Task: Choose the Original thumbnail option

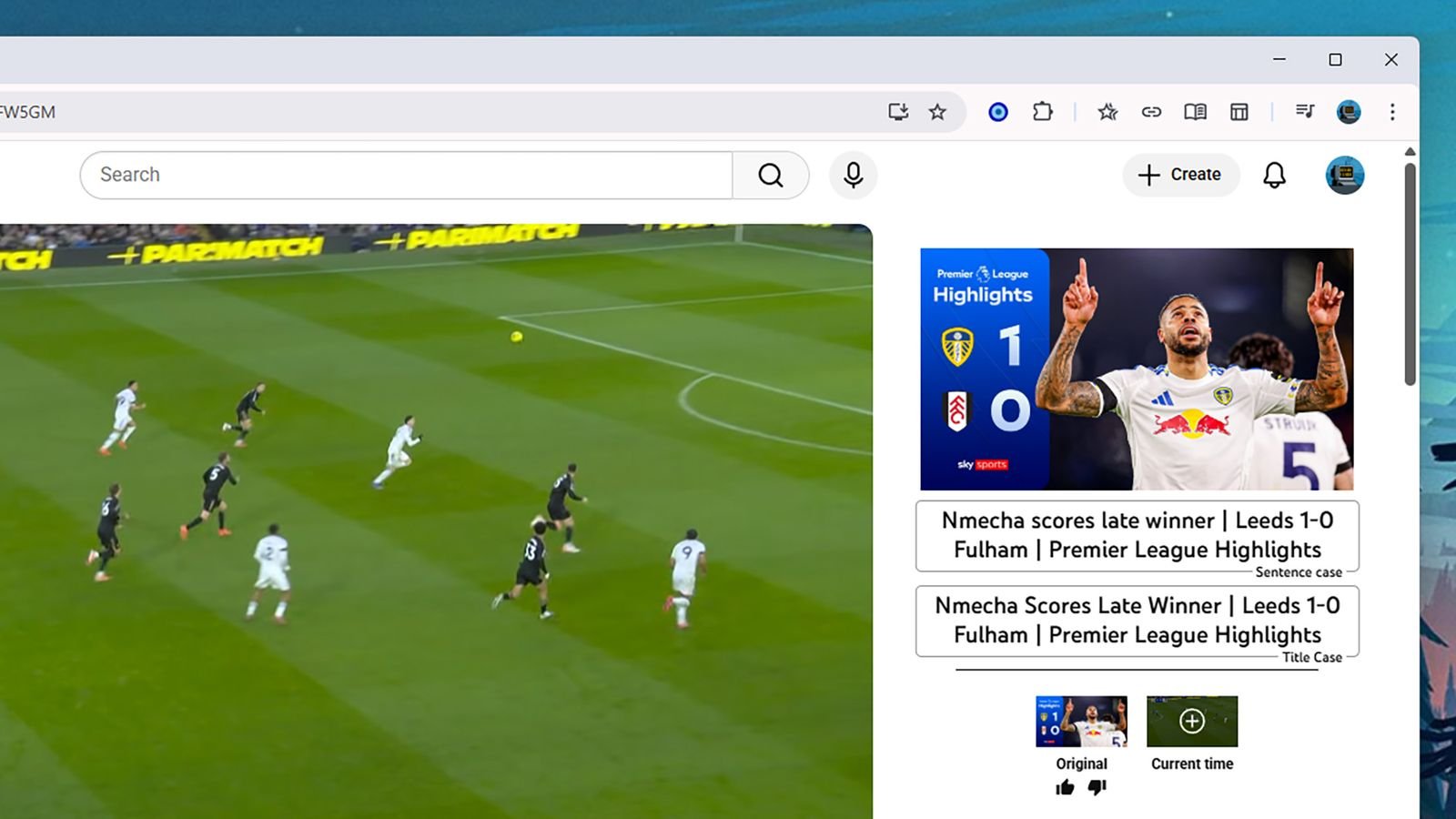Action: (1081, 722)
